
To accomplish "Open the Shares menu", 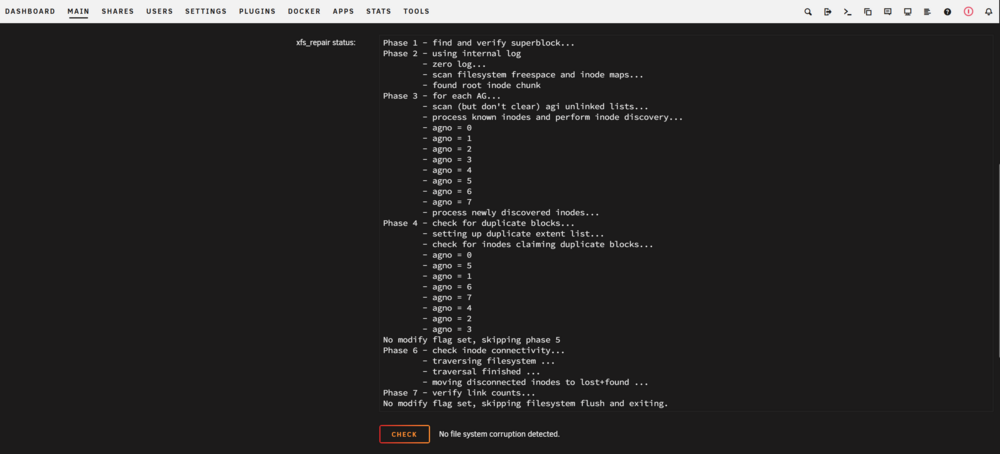I will coord(117,11).
